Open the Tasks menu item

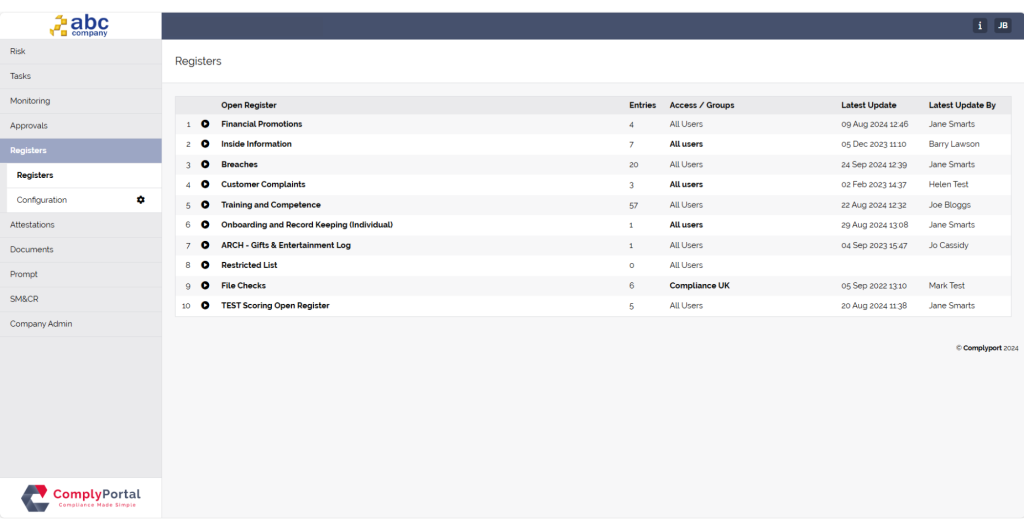coord(21,76)
